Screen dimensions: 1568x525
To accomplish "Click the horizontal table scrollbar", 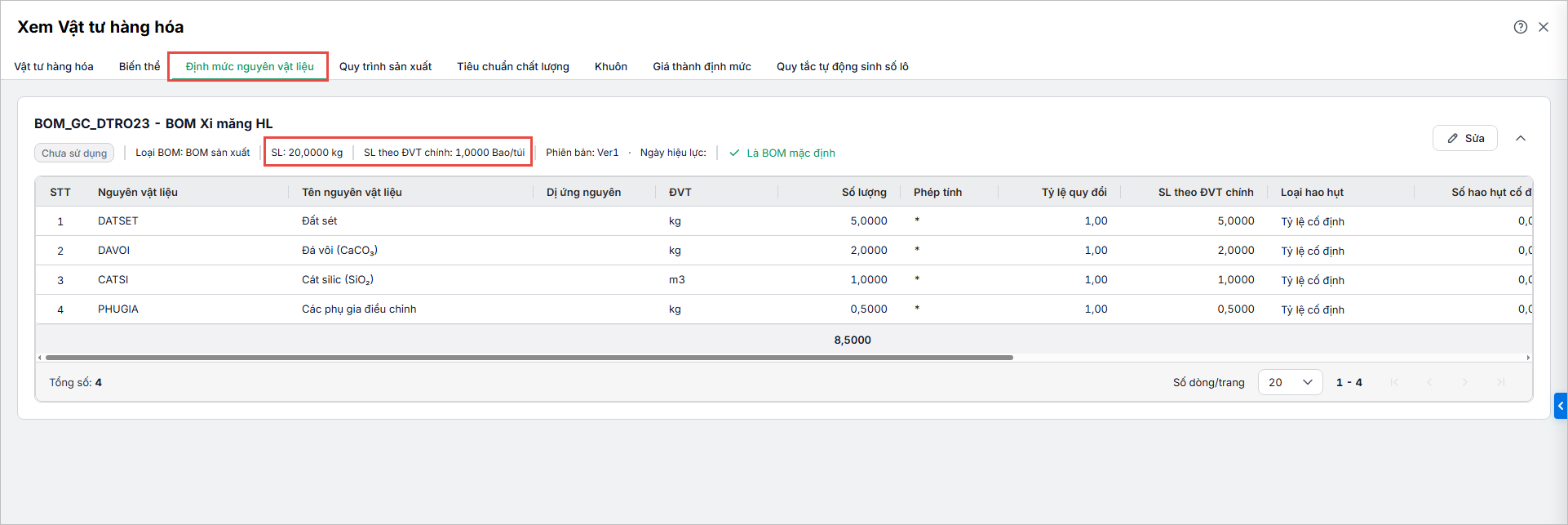I will pyautogui.click(x=529, y=358).
